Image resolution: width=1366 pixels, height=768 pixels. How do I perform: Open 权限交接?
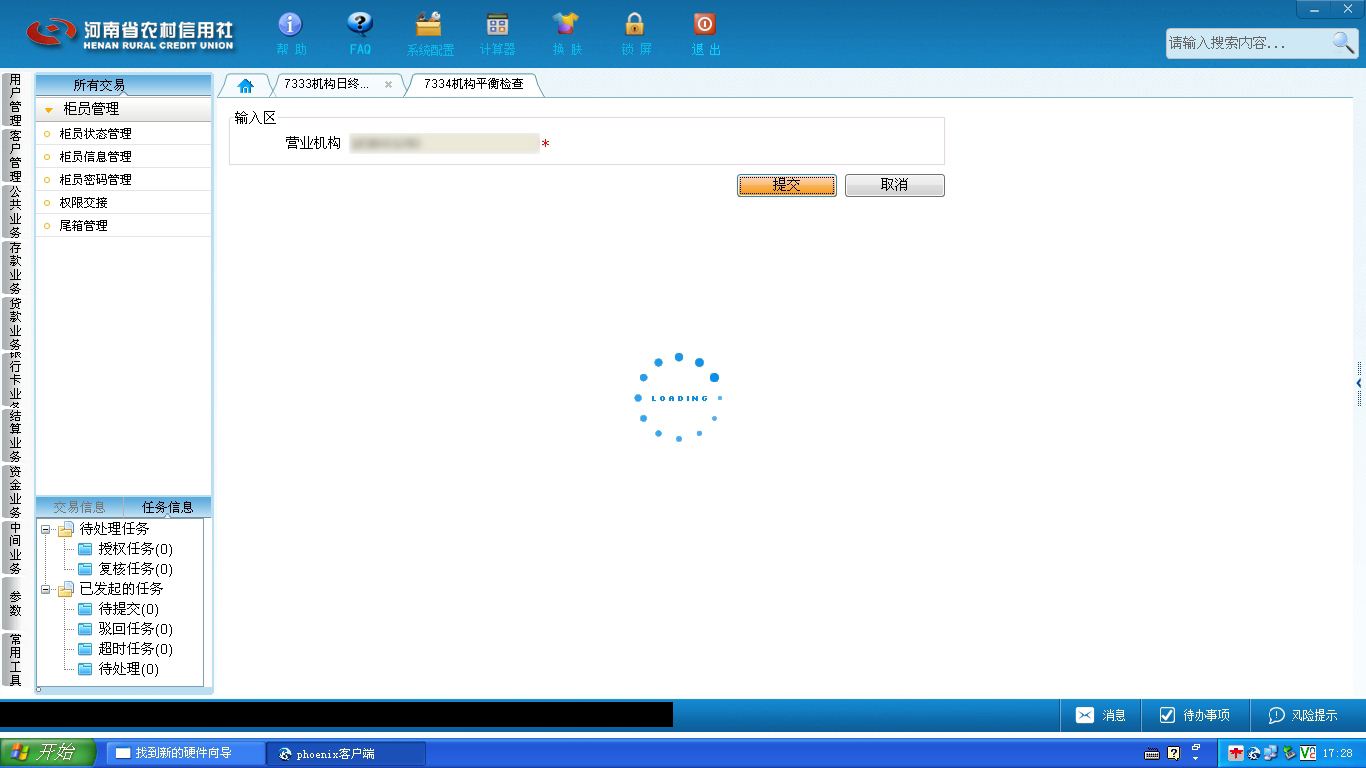(124, 202)
